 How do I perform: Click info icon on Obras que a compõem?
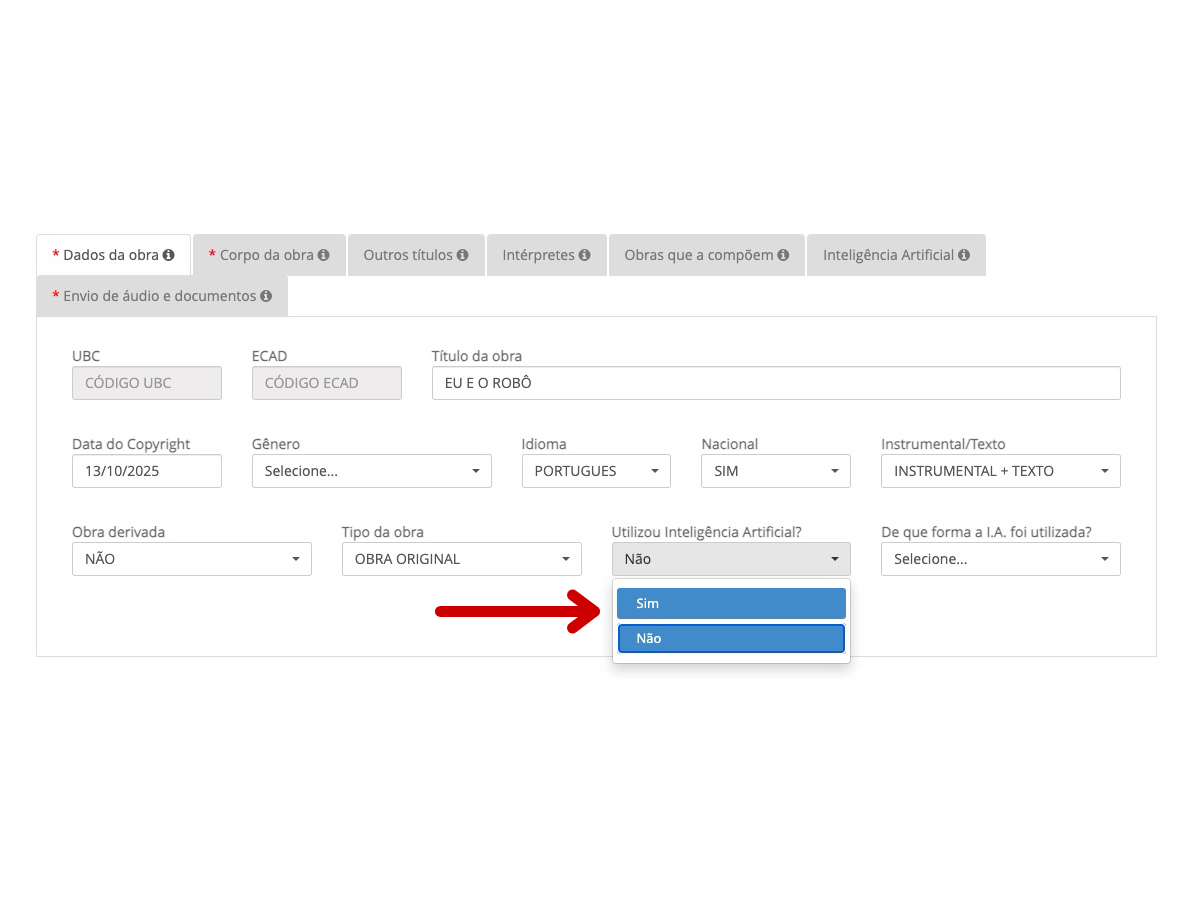pyautogui.click(x=784, y=255)
